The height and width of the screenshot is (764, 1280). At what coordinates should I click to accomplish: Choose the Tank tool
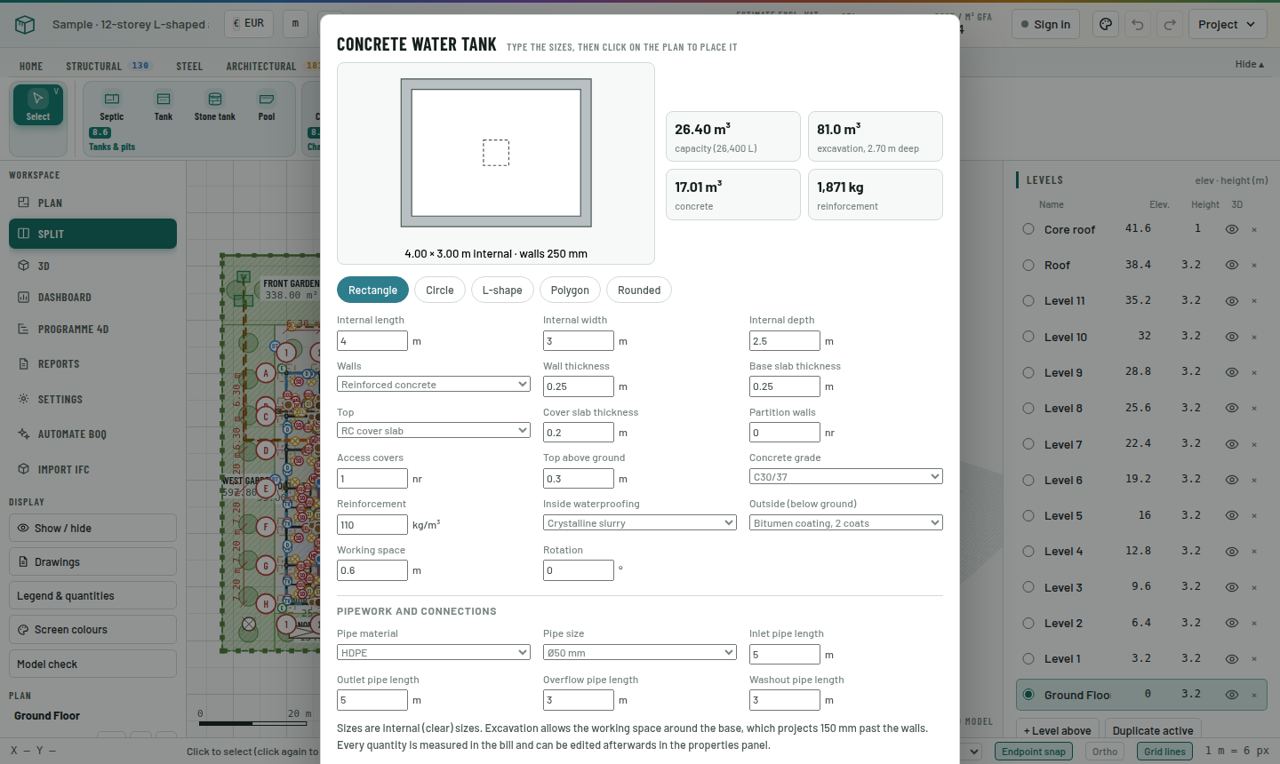(x=163, y=105)
